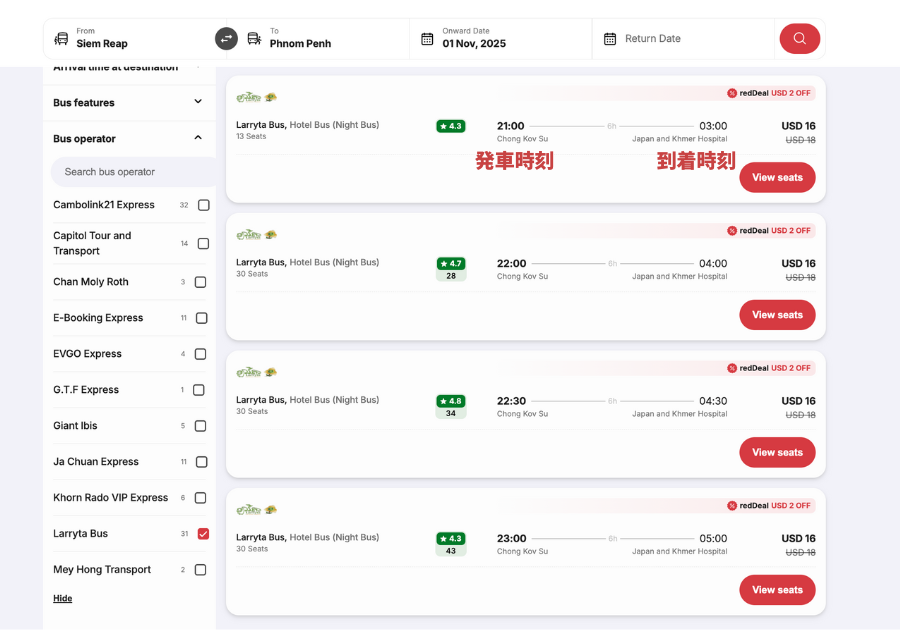Screen dimensions: 900x630
Task: Swap From and To locations
Action: tap(226, 39)
